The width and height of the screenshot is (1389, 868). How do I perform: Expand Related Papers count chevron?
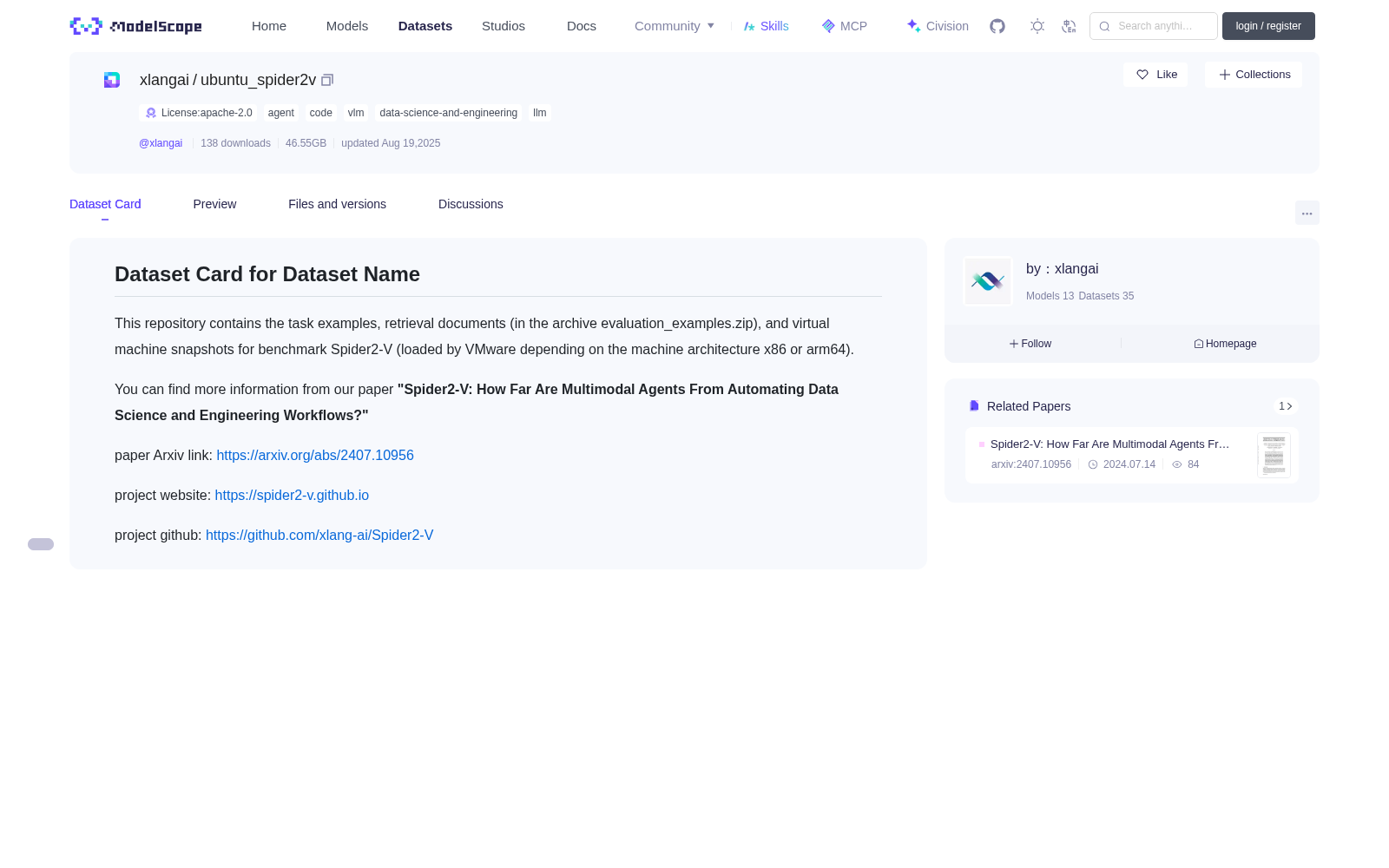pyautogui.click(x=1286, y=406)
